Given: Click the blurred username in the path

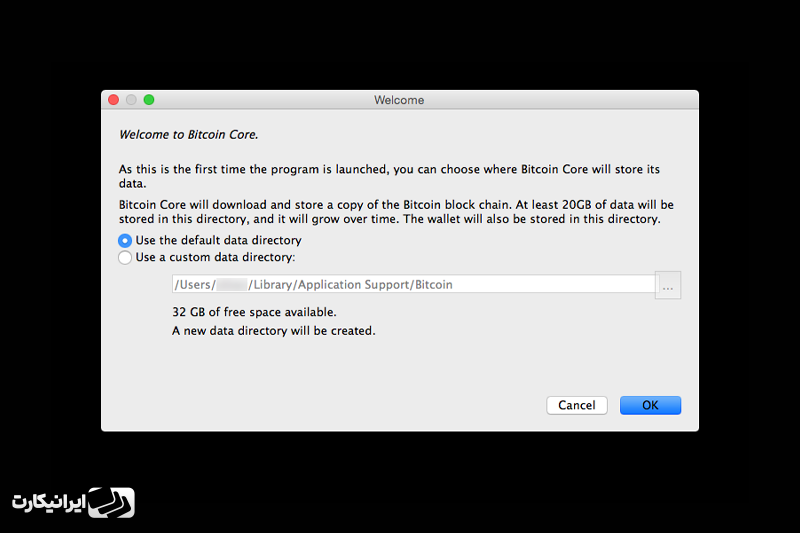Looking at the screenshot, I should click(x=232, y=285).
